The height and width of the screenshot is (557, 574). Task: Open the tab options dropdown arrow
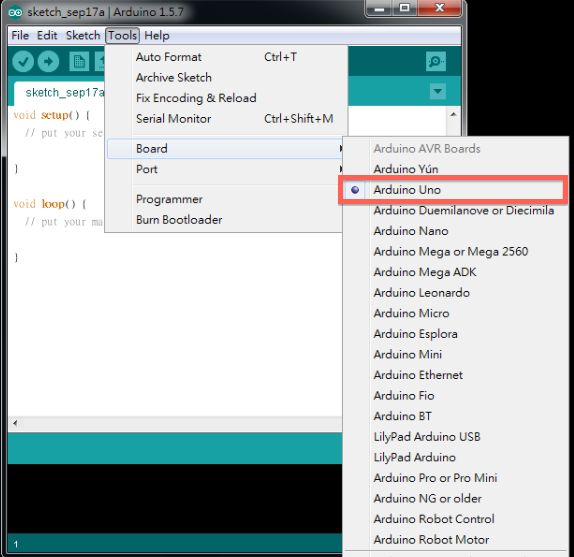(x=437, y=91)
